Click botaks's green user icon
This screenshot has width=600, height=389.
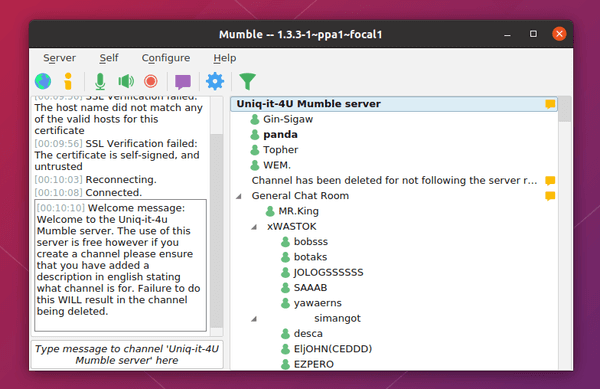tap(285, 257)
